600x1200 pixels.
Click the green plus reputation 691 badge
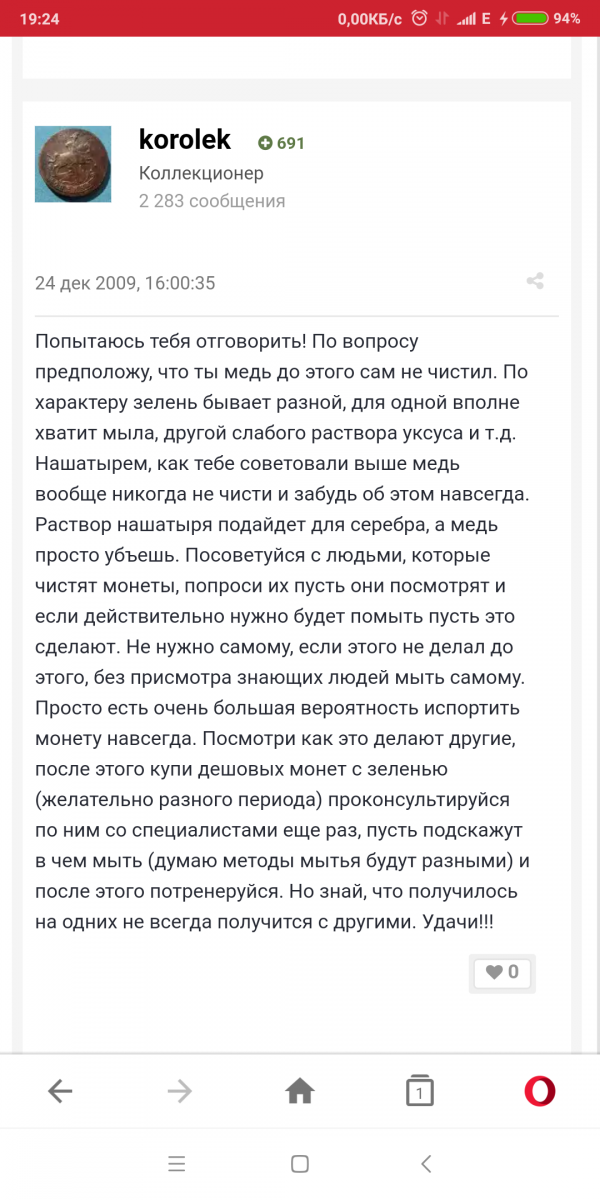point(281,143)
